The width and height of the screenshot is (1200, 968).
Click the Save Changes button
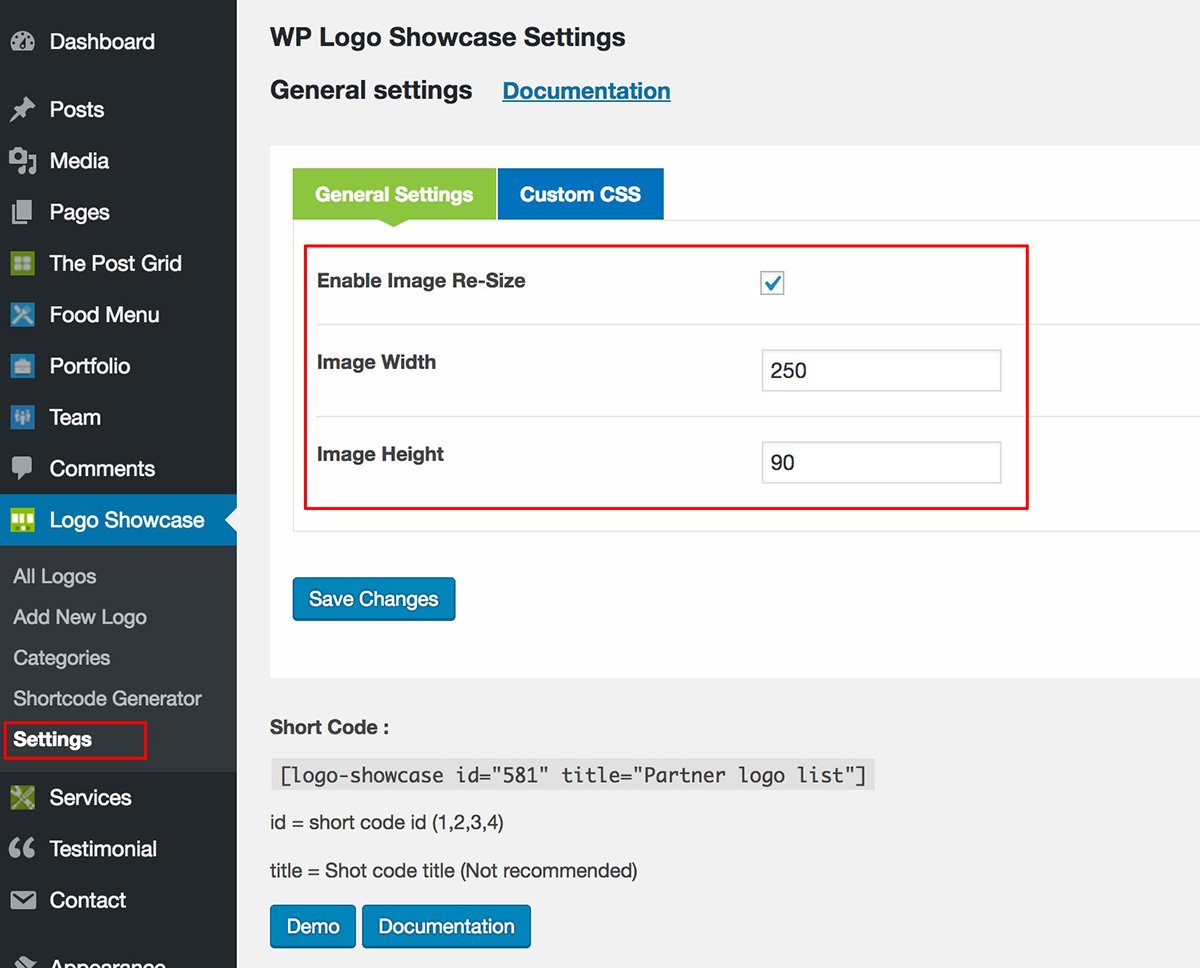click(374, 599)
